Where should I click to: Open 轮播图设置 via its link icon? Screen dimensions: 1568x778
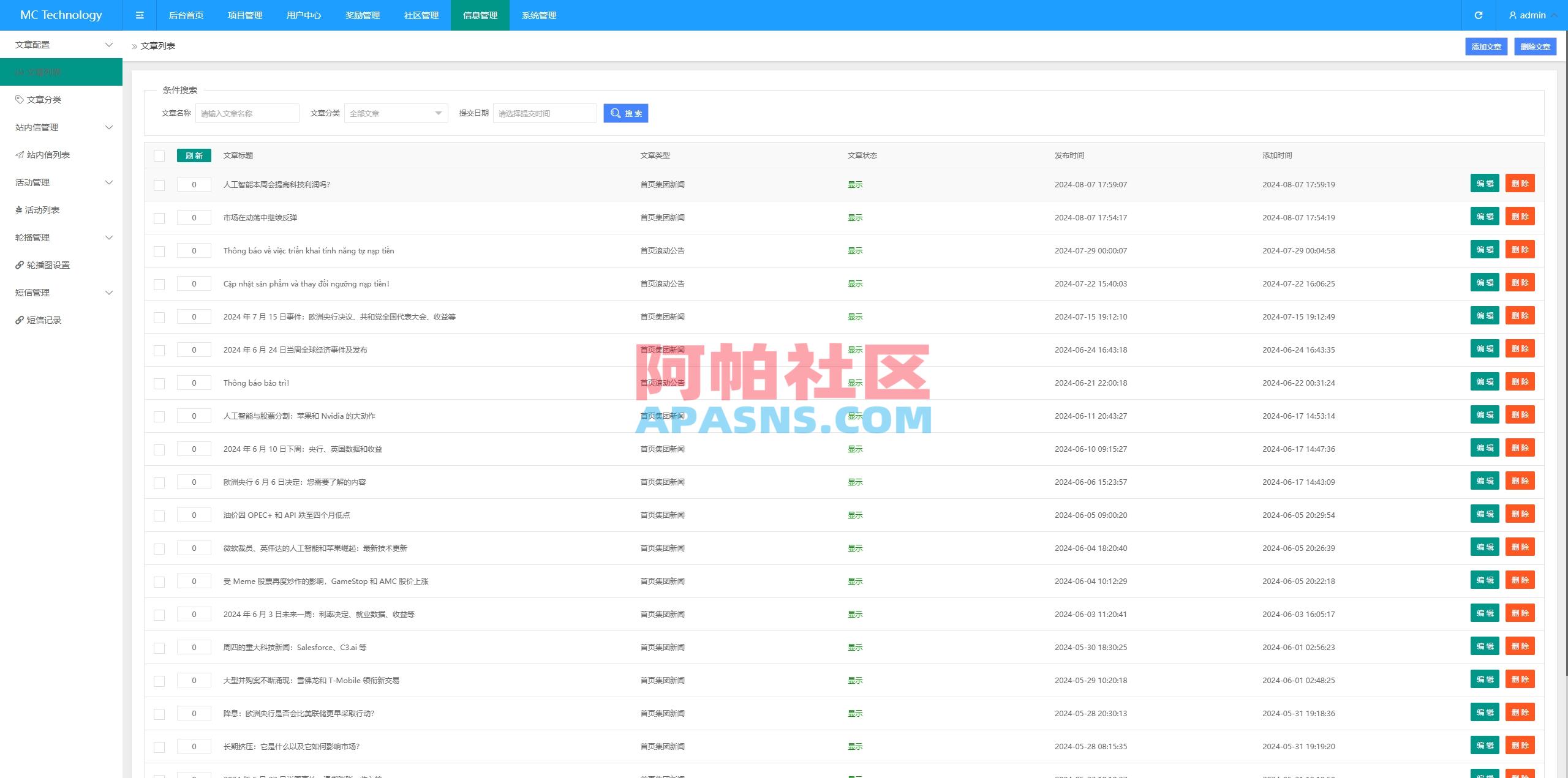pos(18,264)
